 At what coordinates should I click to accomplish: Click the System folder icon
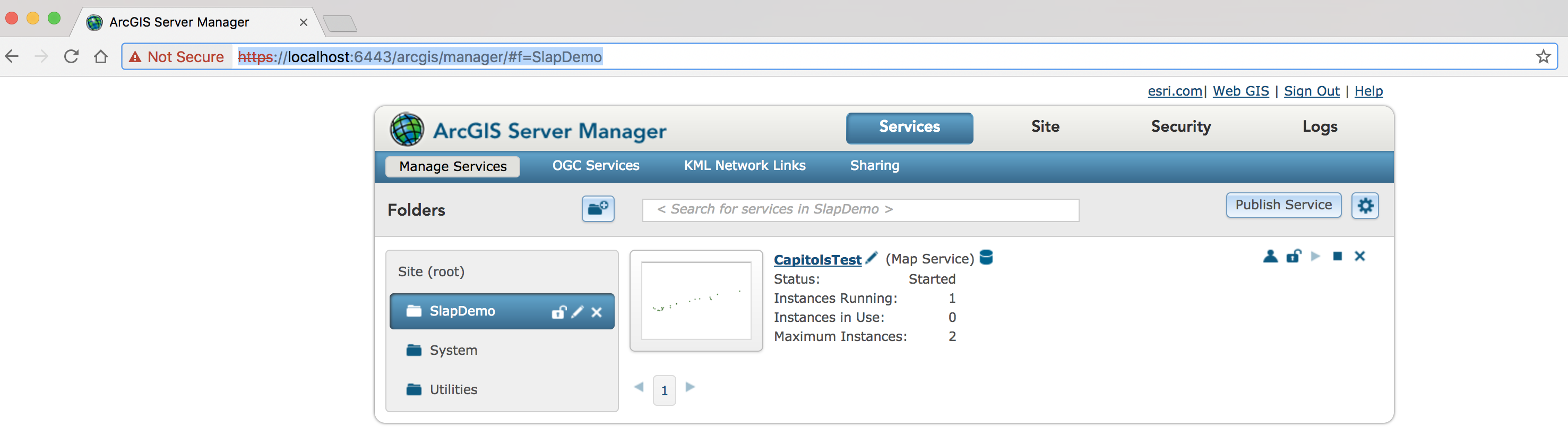[x=414, y=350]
